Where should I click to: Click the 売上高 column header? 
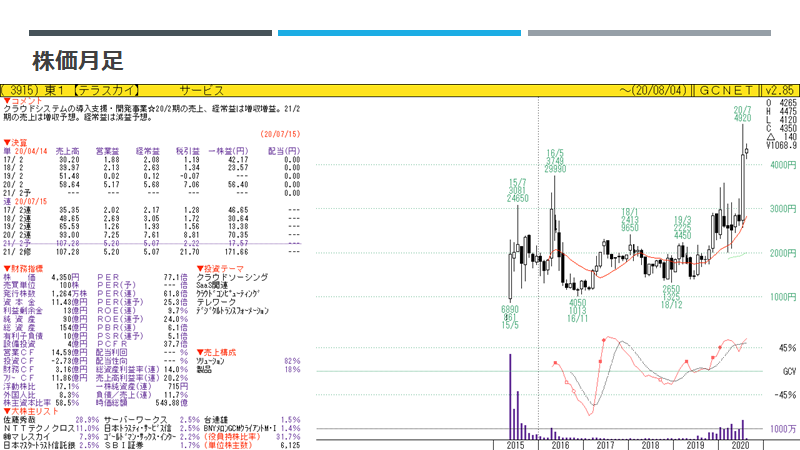[x=67, y=151]
